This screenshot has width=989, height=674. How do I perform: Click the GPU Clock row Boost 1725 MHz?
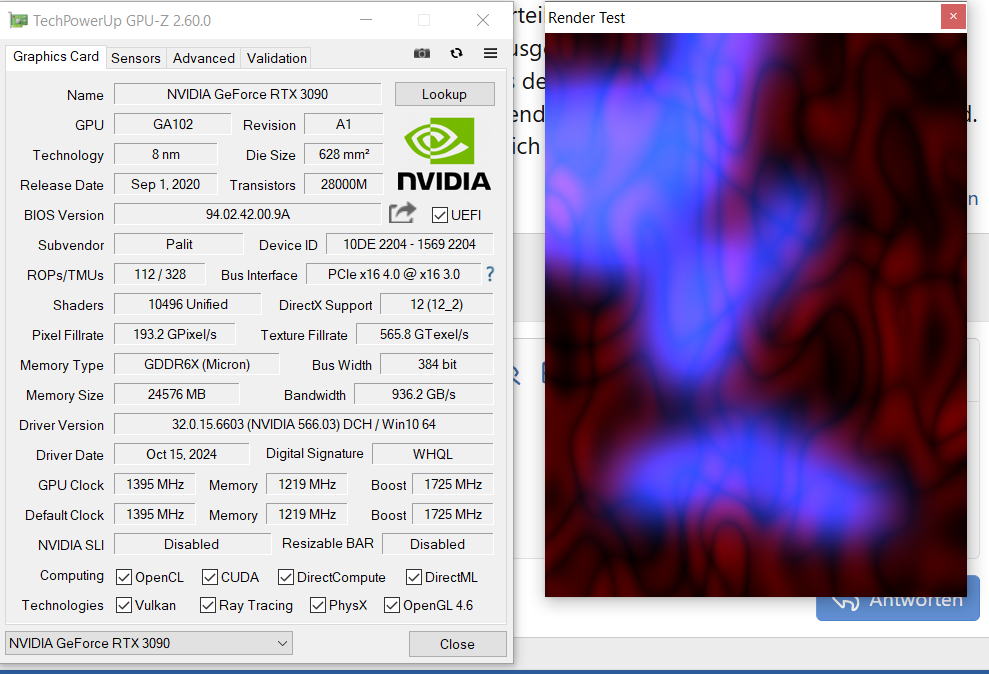click(453, 484)
